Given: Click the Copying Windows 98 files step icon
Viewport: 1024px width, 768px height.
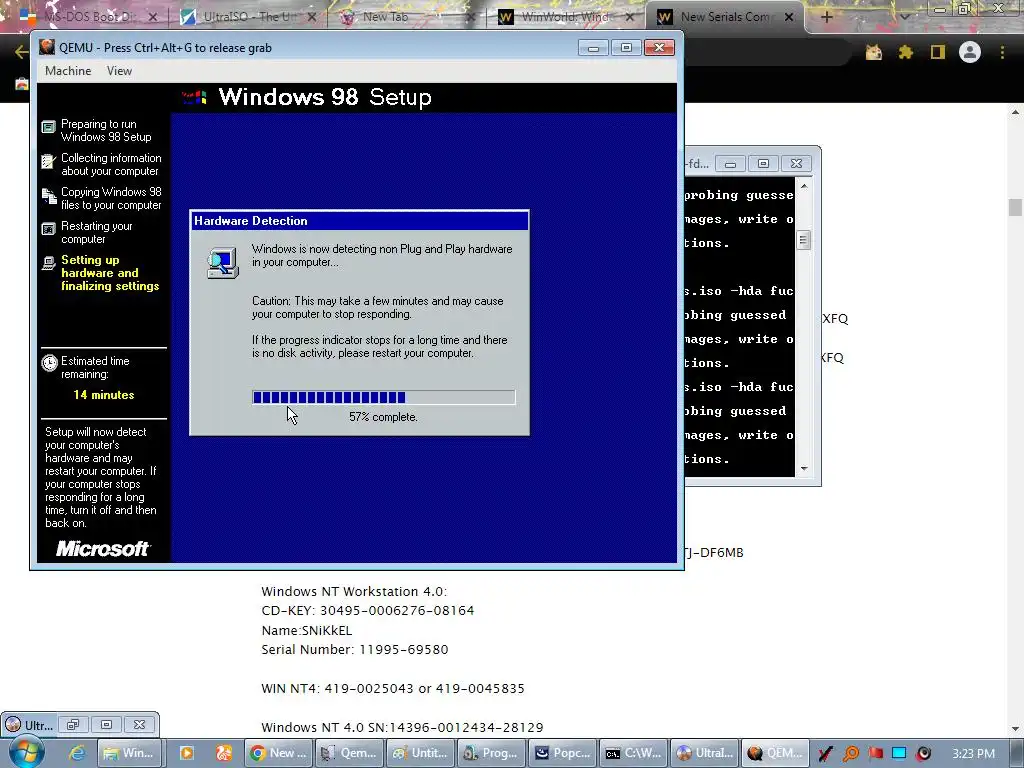Looking at the screenshot, I should click(x=49, y=195).
